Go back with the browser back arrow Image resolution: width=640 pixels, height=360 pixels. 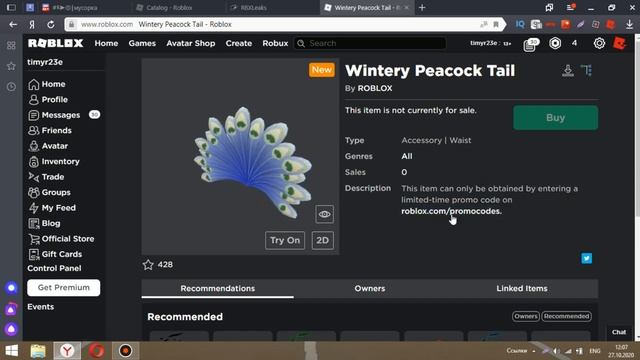click(13, 24)
